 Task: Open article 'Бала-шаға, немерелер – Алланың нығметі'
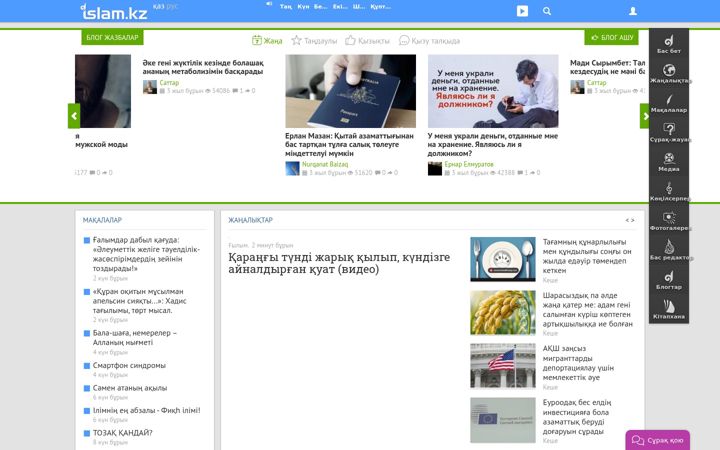pyautogui.click(x=135, y=338)
